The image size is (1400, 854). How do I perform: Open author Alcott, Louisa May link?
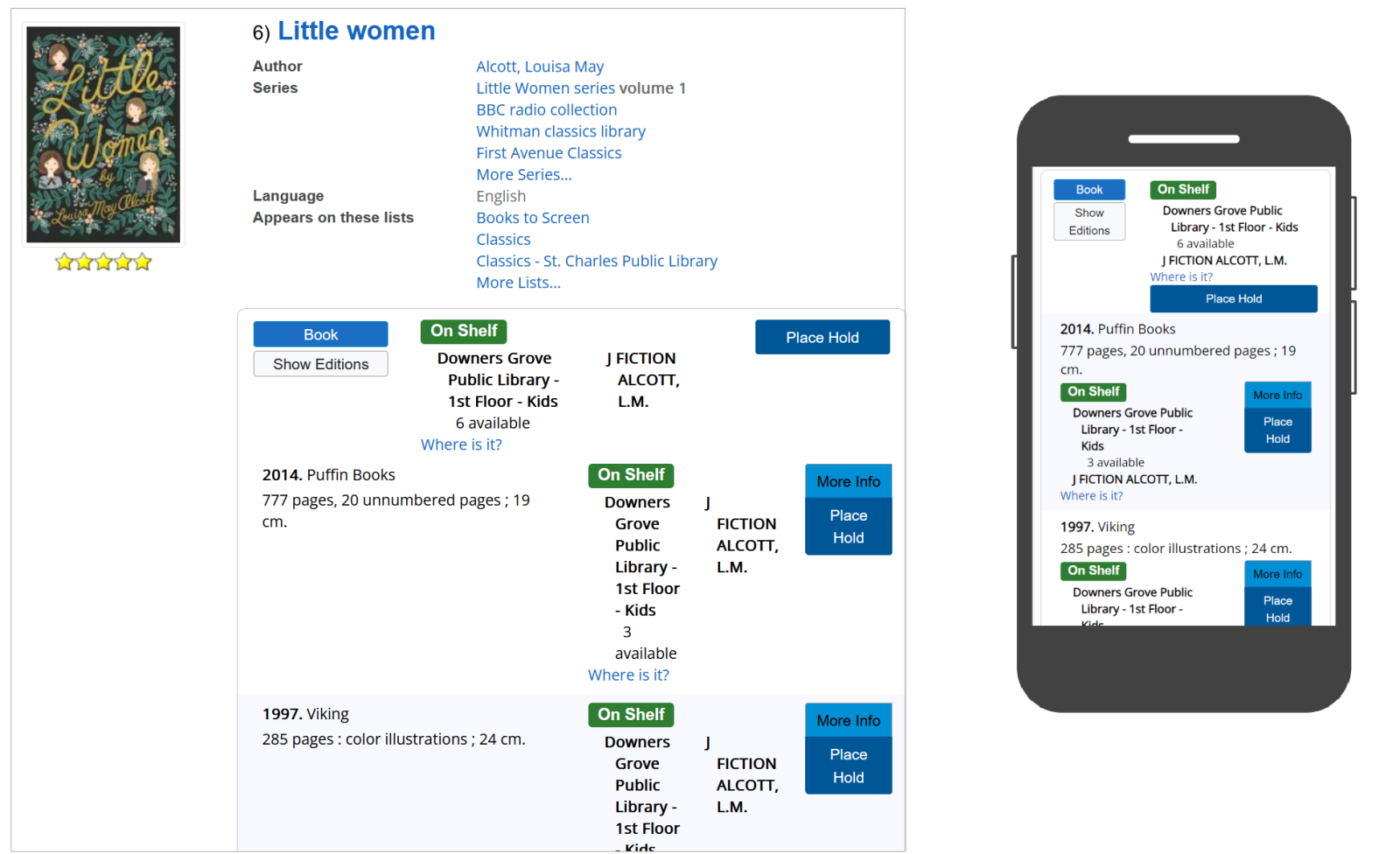pos(539,66)
